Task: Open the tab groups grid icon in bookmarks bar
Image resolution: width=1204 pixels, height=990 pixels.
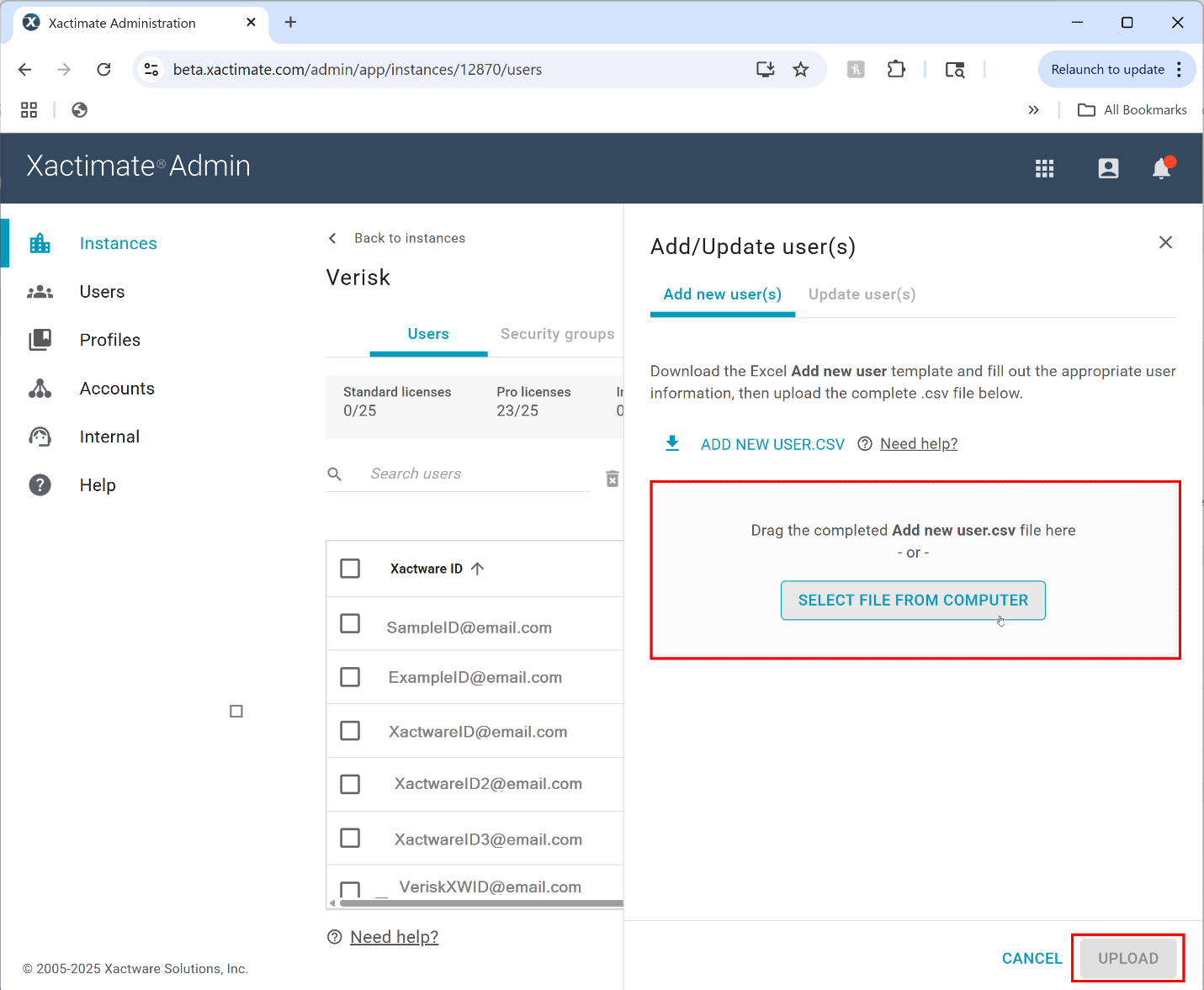Action: click(x=29, y=110)
